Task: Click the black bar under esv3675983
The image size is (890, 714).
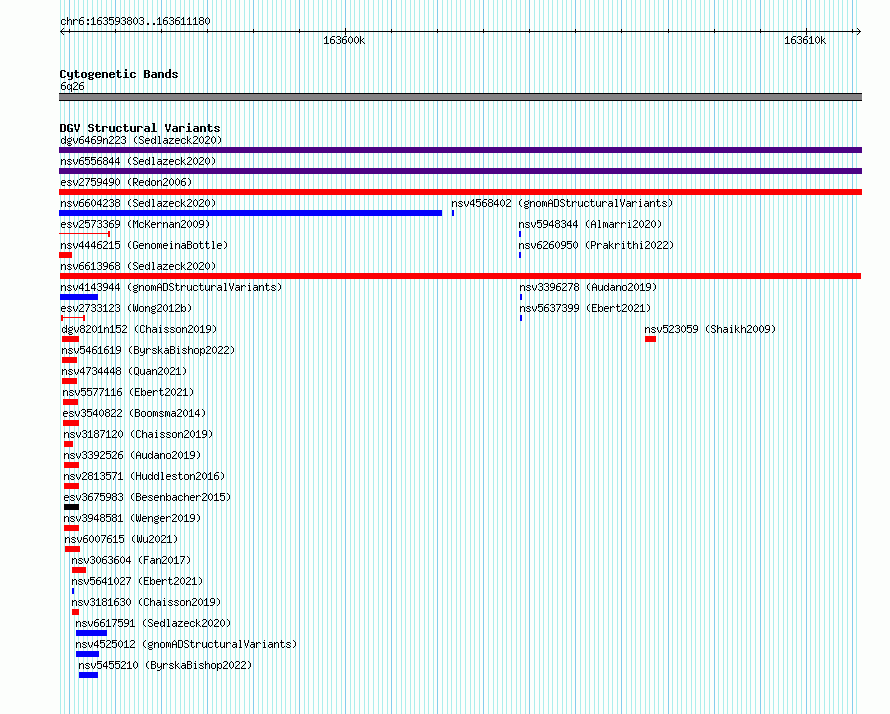Action: 72,507
